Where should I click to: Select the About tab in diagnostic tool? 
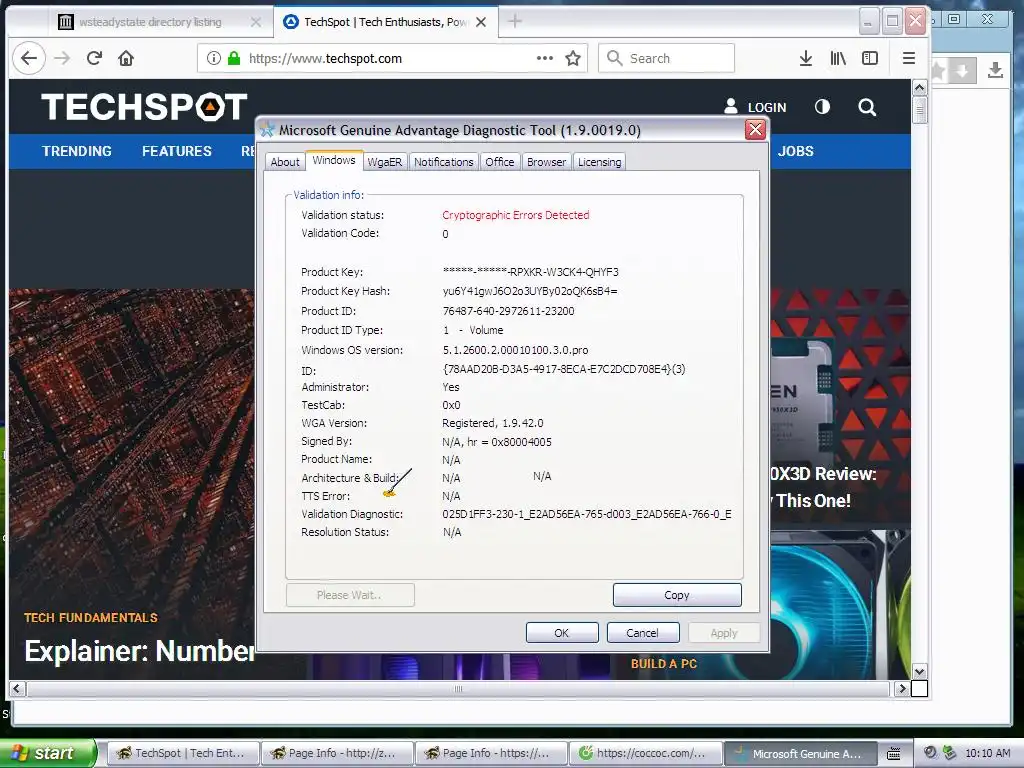(285, 162)
